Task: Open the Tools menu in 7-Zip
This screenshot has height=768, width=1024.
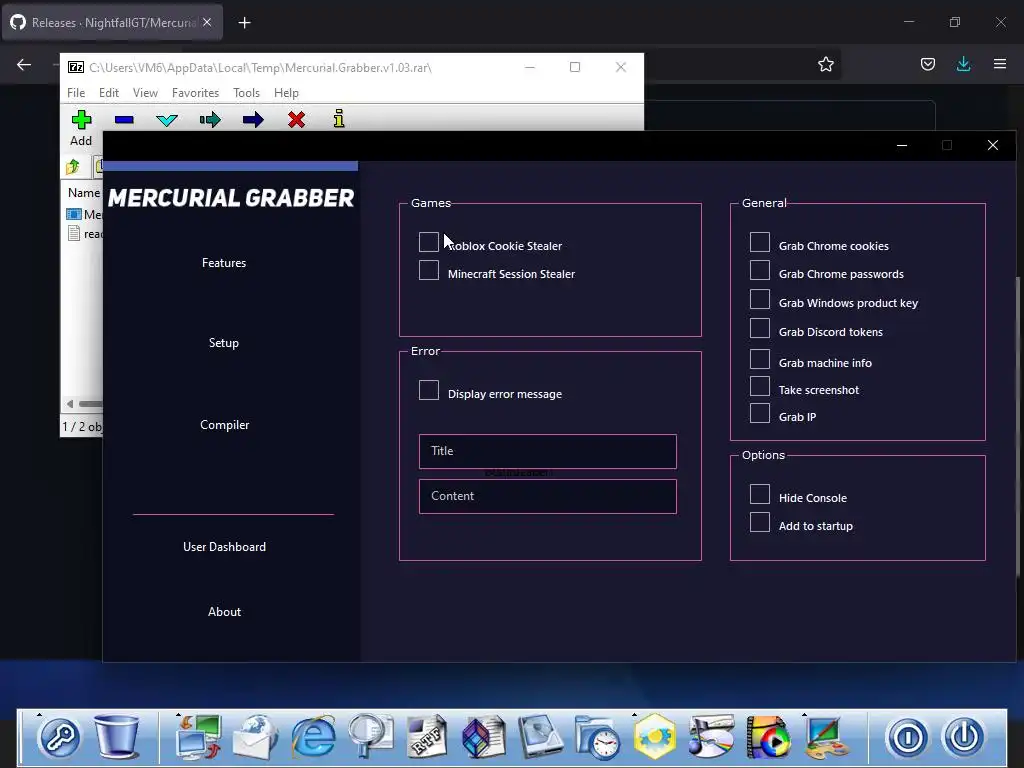Action: [246, 93]
